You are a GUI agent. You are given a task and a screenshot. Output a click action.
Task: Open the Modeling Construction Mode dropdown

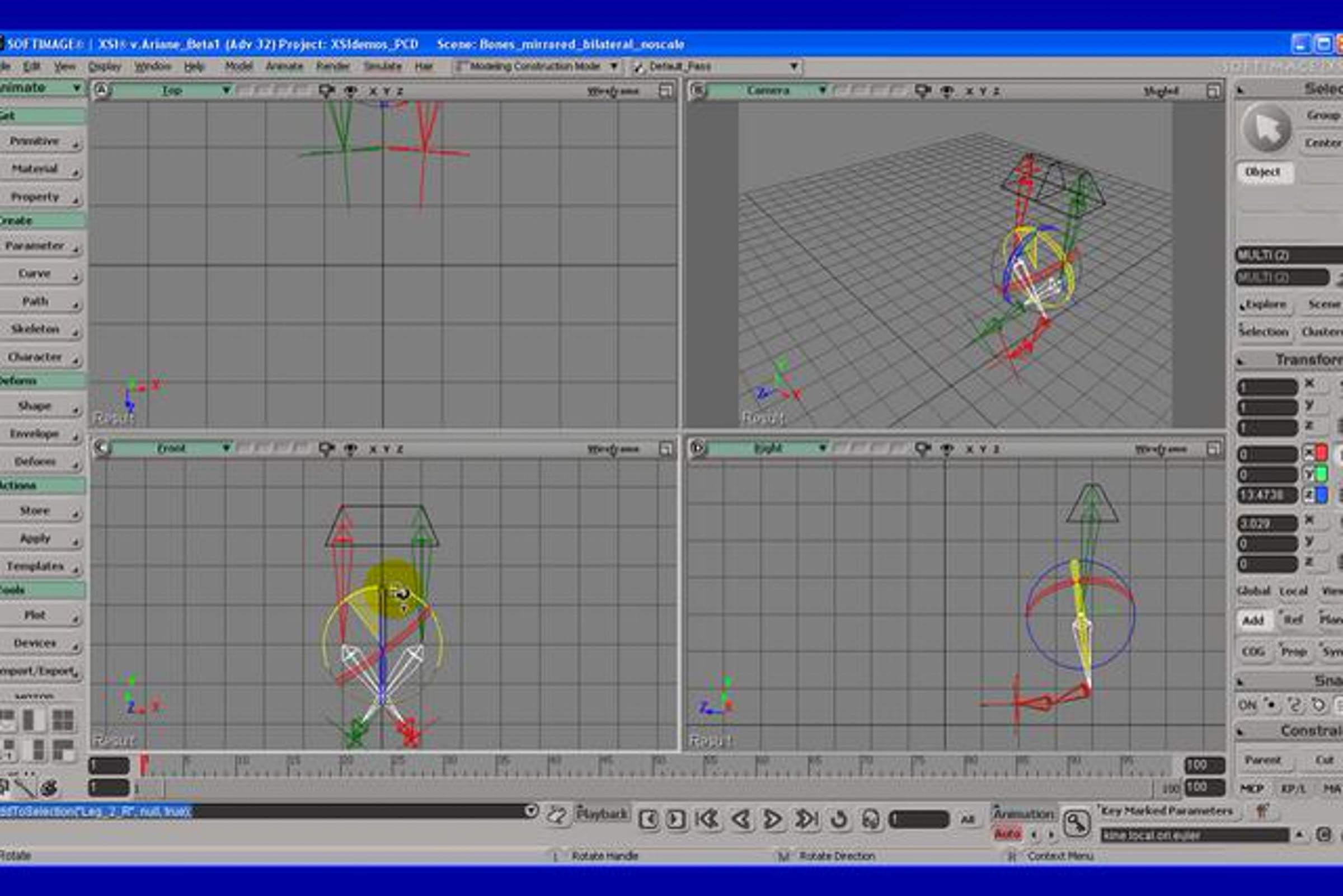(x=537, y=67)
